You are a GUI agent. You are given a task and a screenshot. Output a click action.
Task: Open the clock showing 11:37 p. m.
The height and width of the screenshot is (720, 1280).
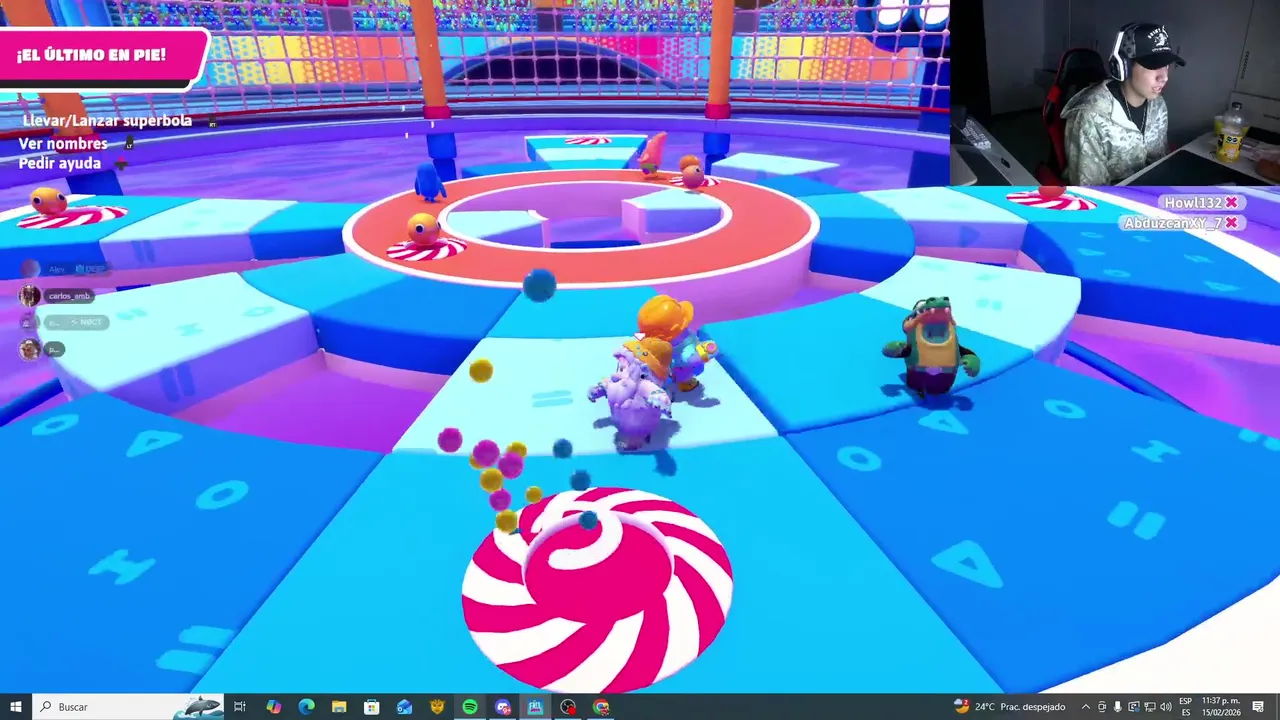1221,707
